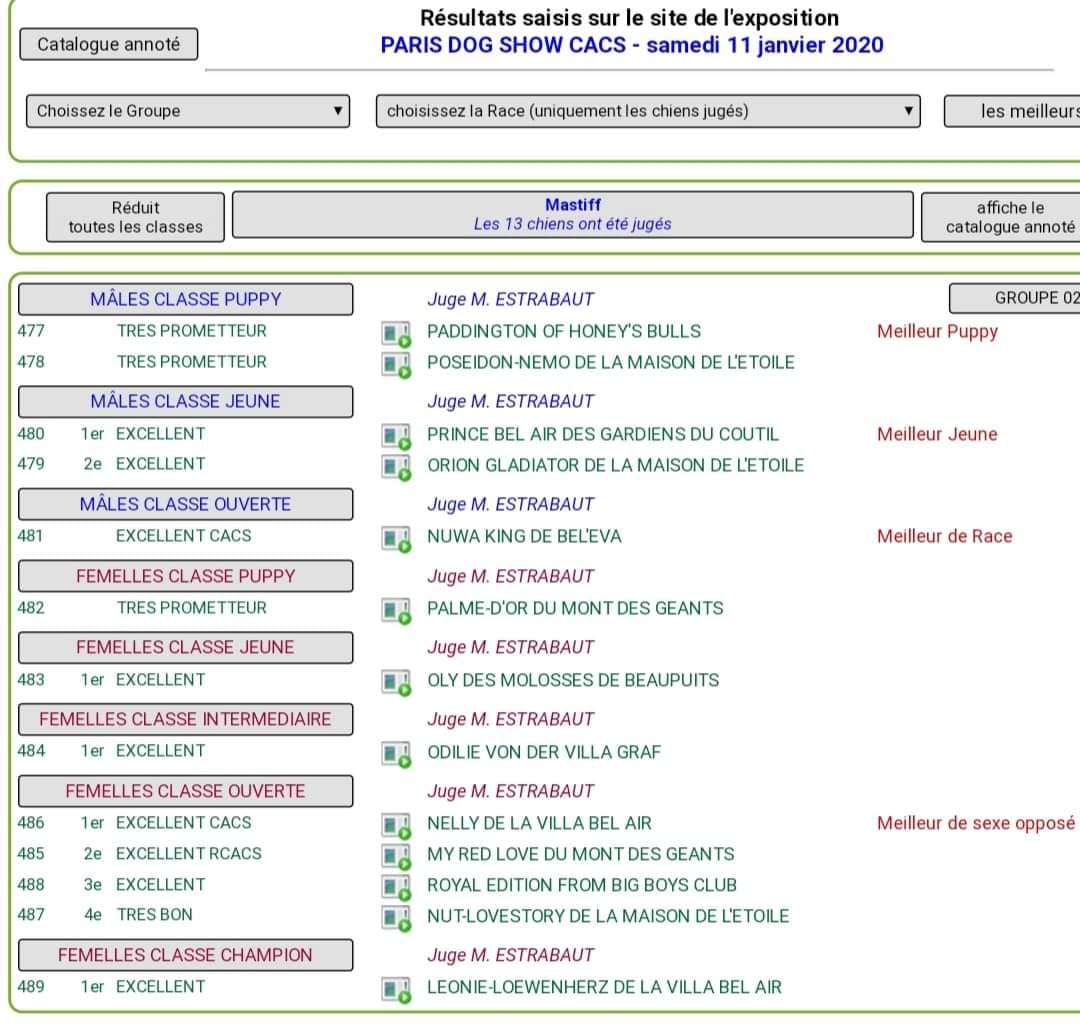Collapse the 'MÂLES CLASSE PUPPY' class header
The width and height of the screenshot is (1080, 1031).
pos(186,299)
